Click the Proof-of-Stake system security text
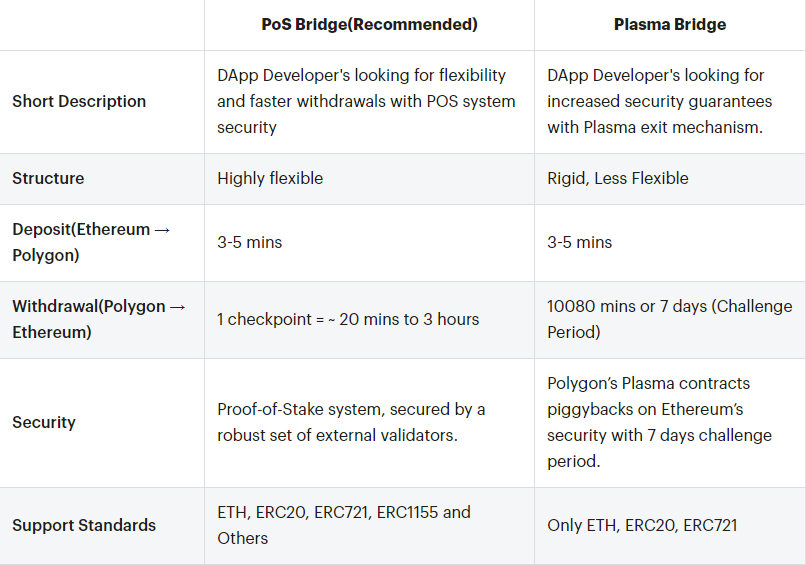Image resolution: width=806 pixels, height=565 pixels. [351, 422]
